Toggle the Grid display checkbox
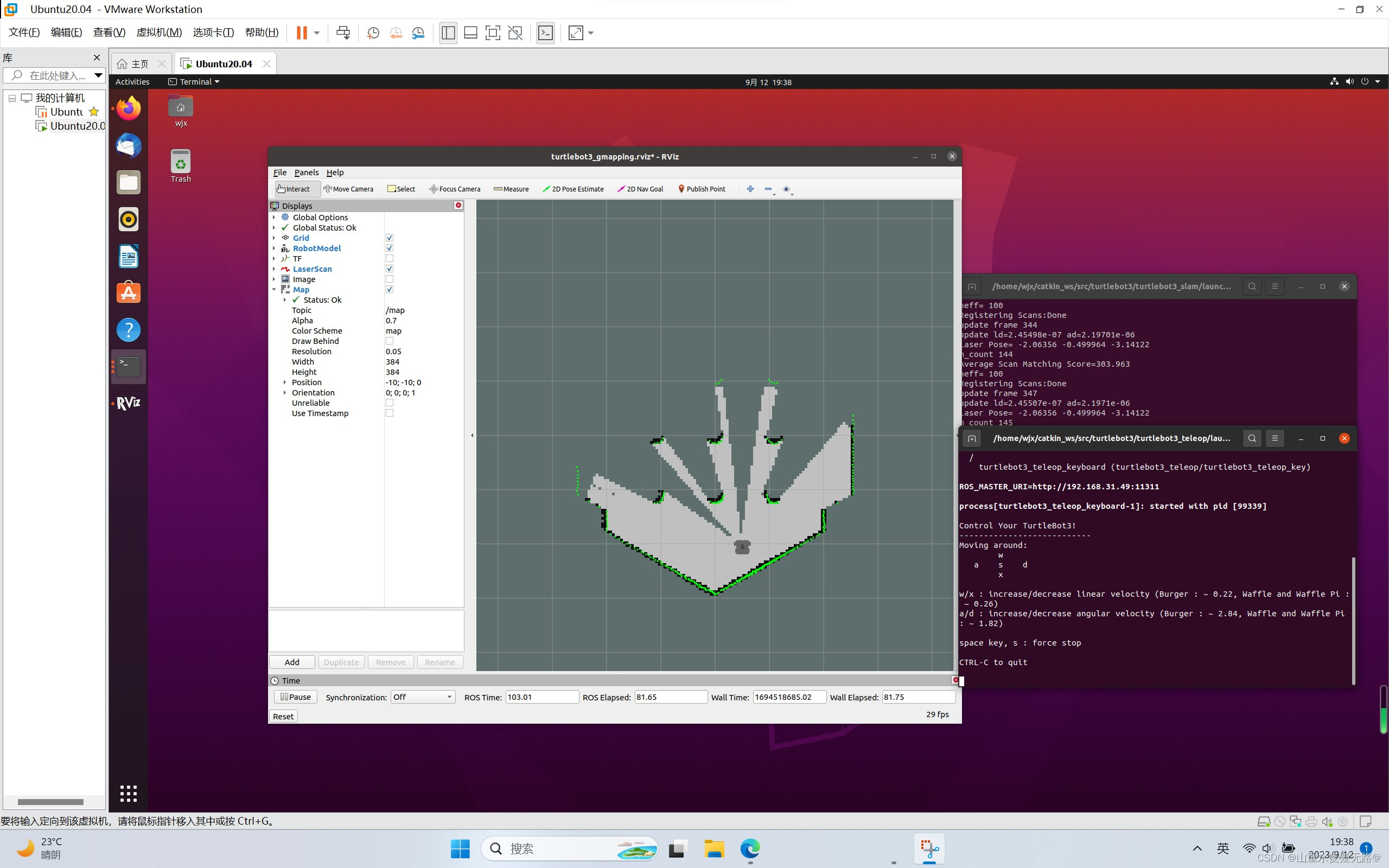 (389, 238)
